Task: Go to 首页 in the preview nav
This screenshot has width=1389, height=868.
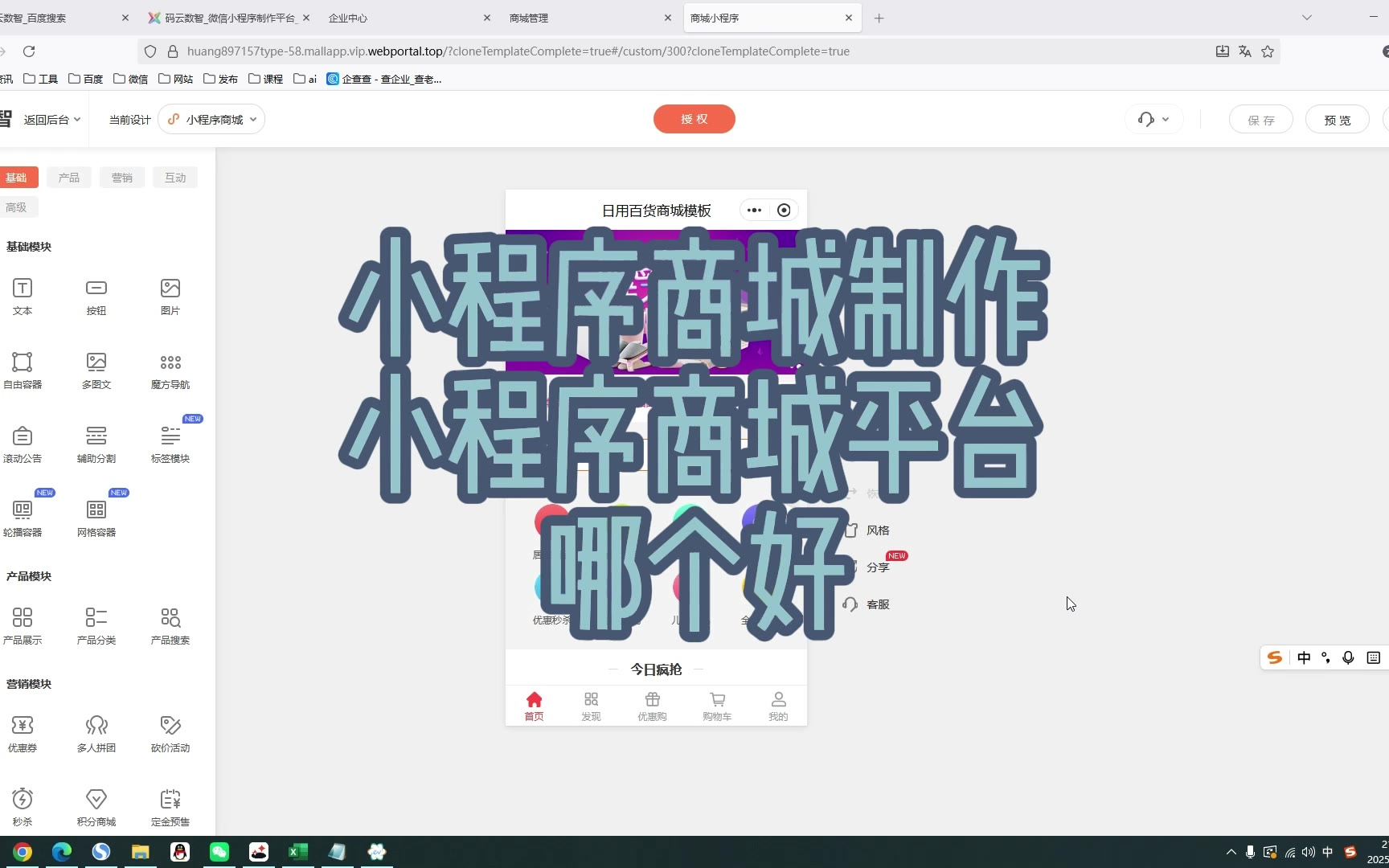Action: click(x=534, y=706)
